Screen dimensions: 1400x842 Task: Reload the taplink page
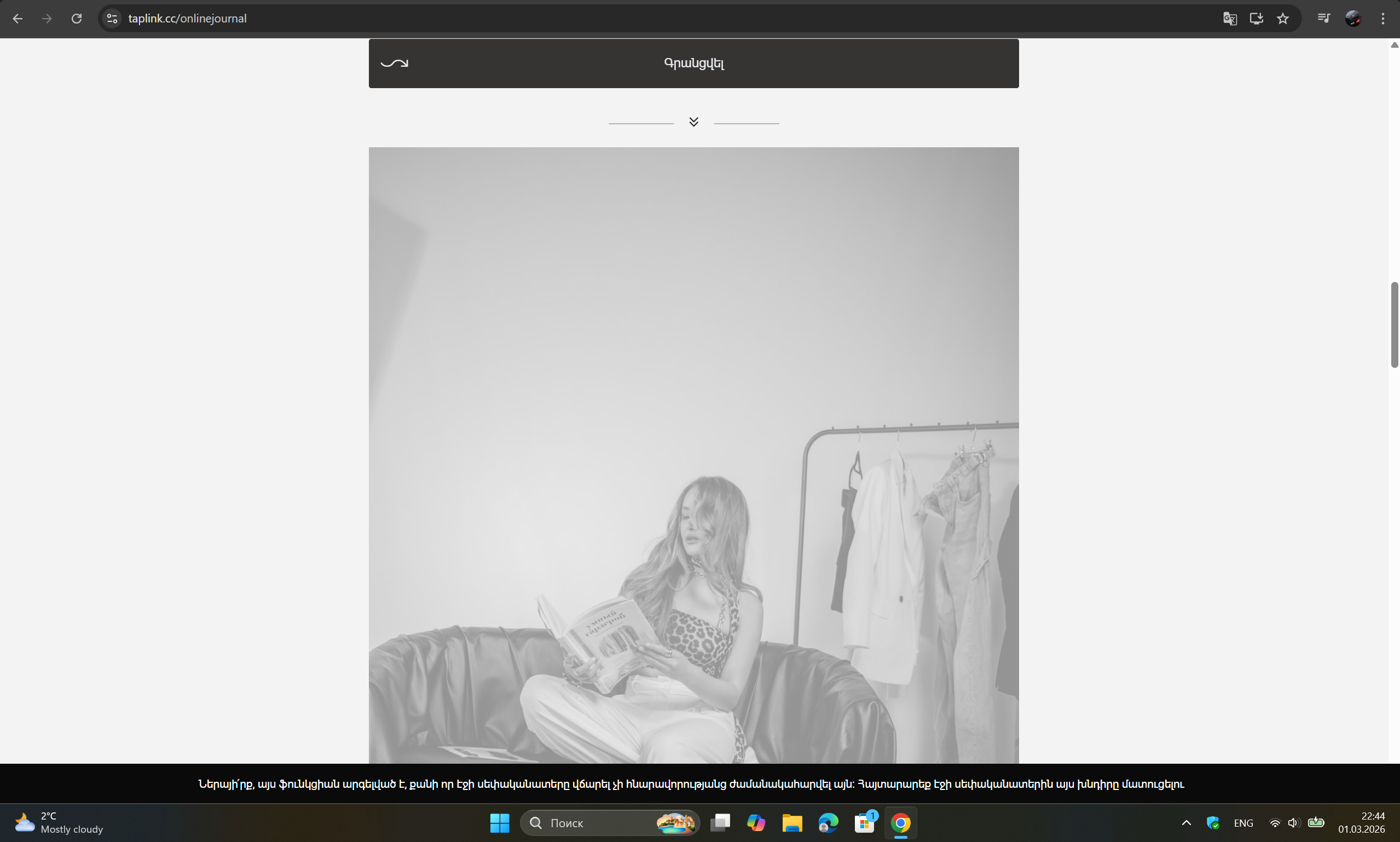click(x=77, y=19)
